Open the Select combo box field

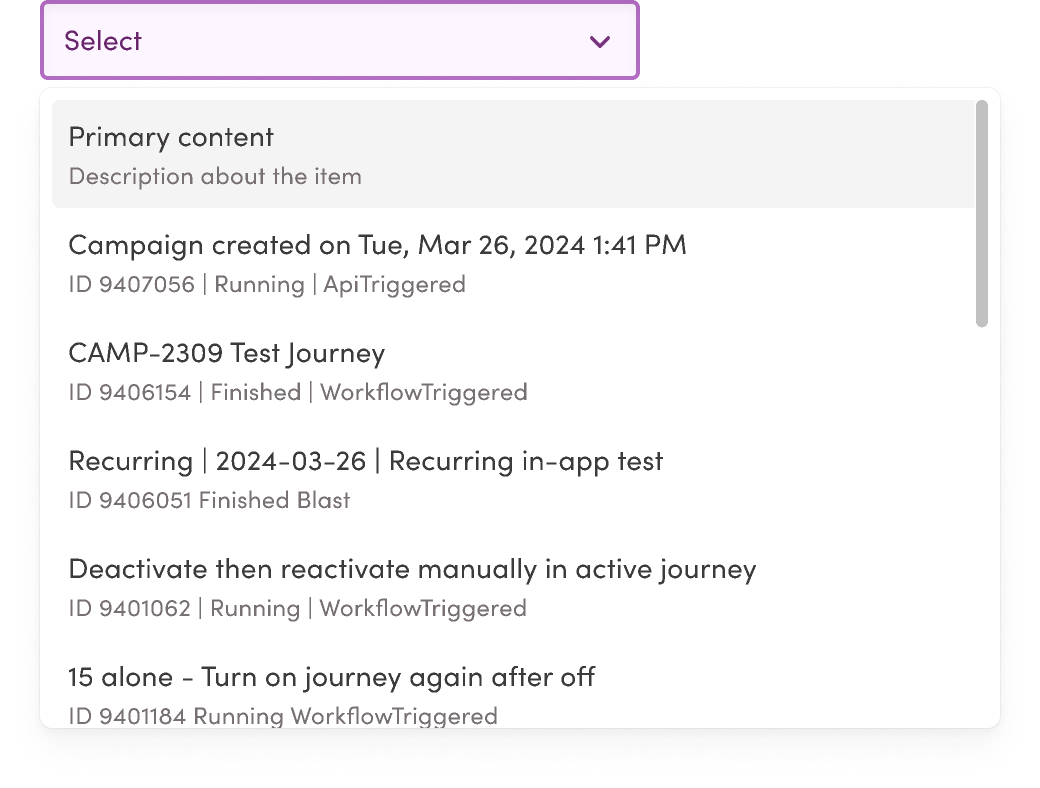tap(340, 41)
